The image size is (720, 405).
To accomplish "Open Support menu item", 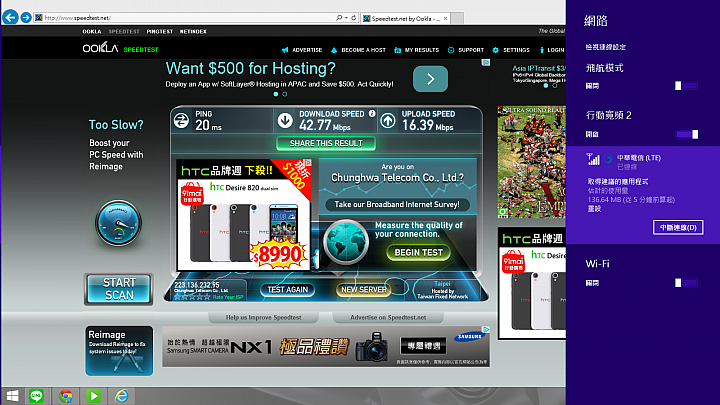I will pyautogui.click(x=466, y=50).
